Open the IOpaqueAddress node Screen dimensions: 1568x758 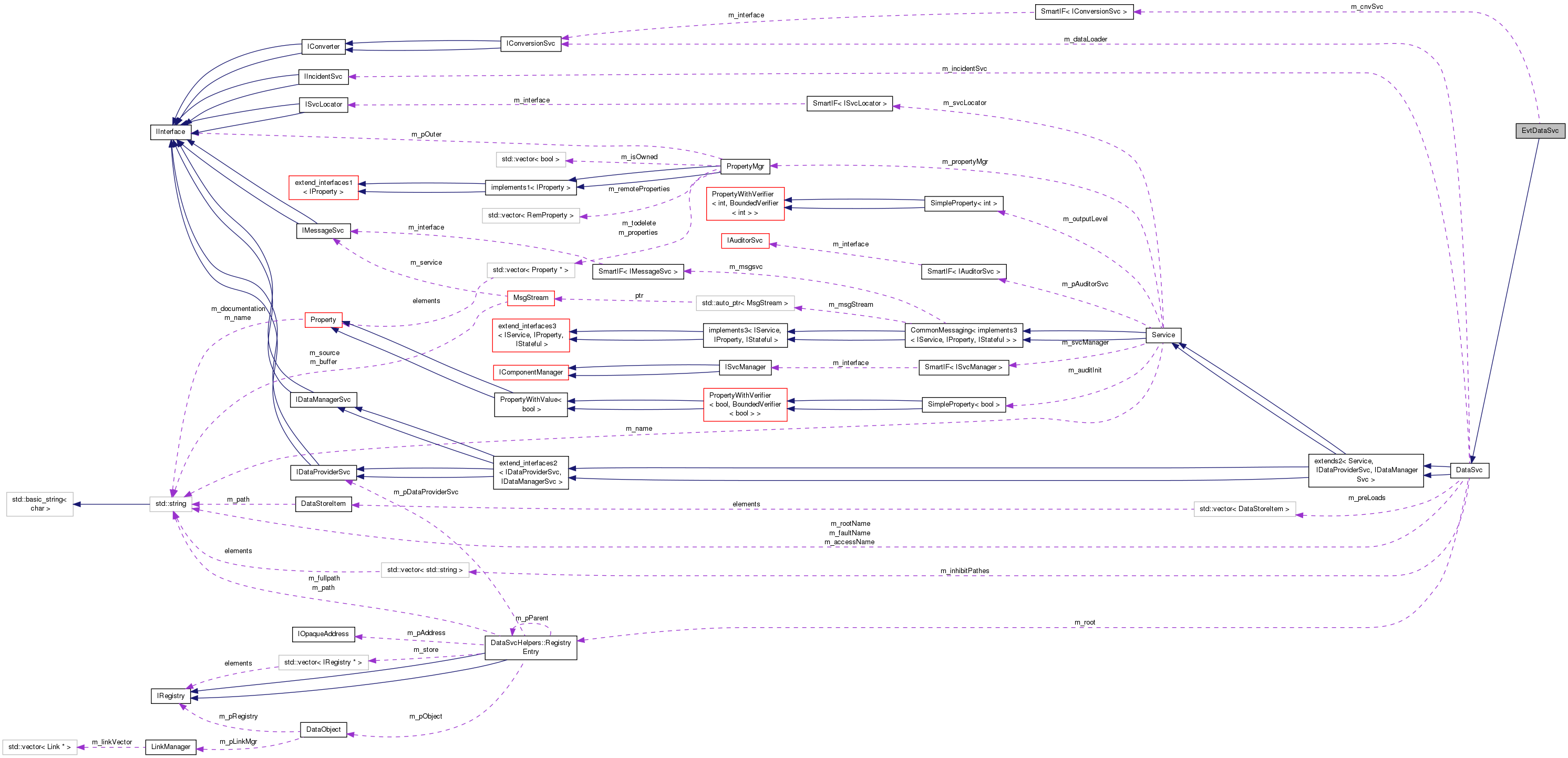tap(323, 634)
